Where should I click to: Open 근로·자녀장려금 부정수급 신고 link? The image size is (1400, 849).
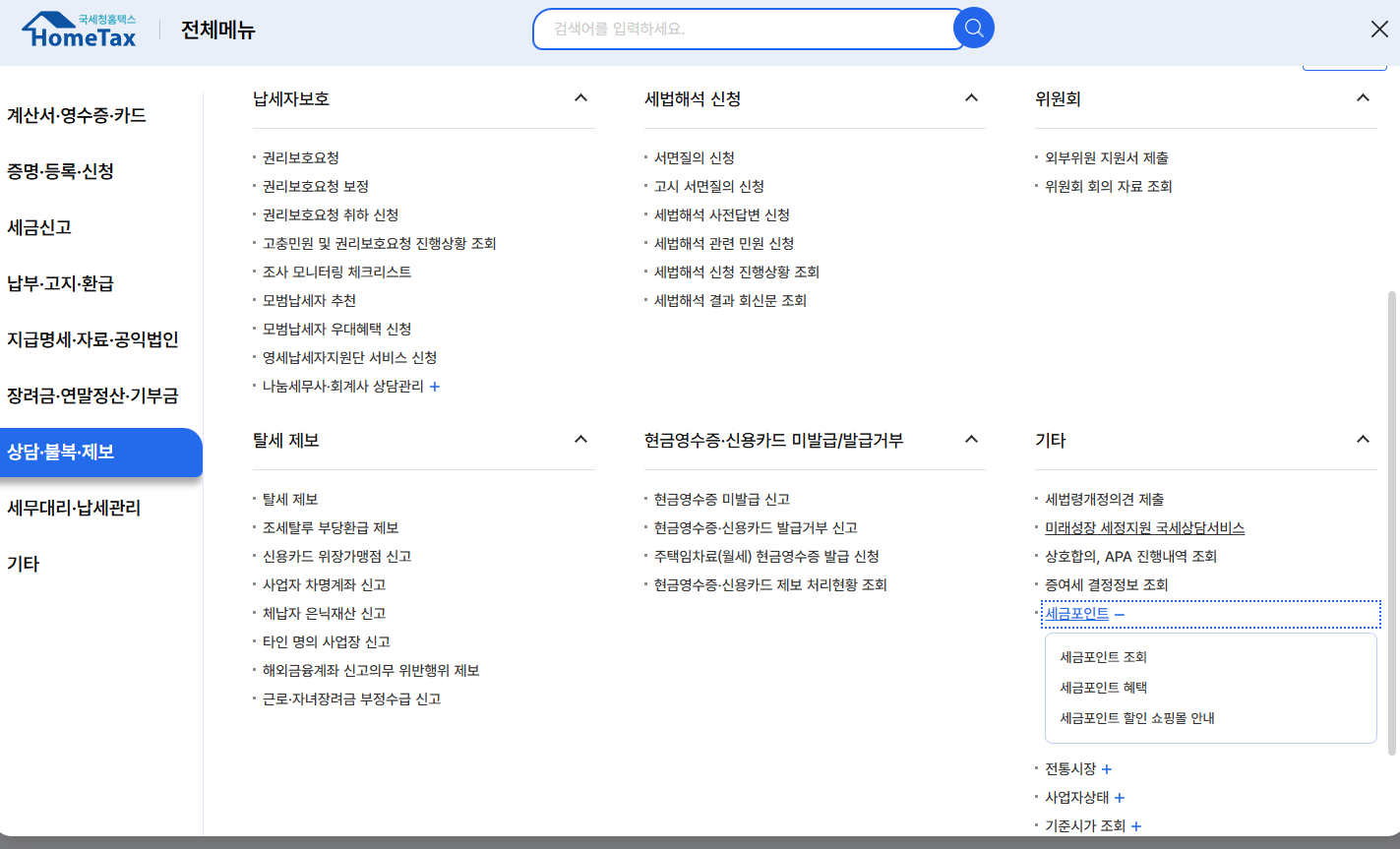click(352, 698)
